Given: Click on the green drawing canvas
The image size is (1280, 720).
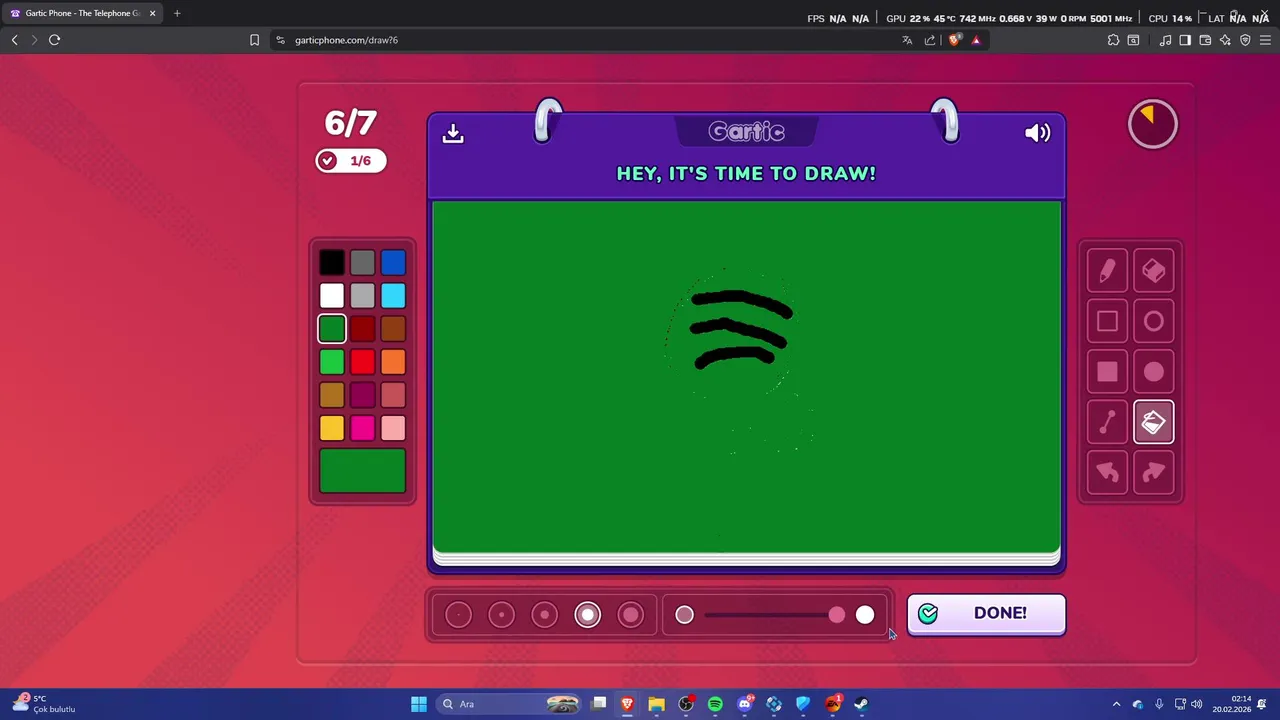Looking at the screenshot, I should click(x=746, y=375).
